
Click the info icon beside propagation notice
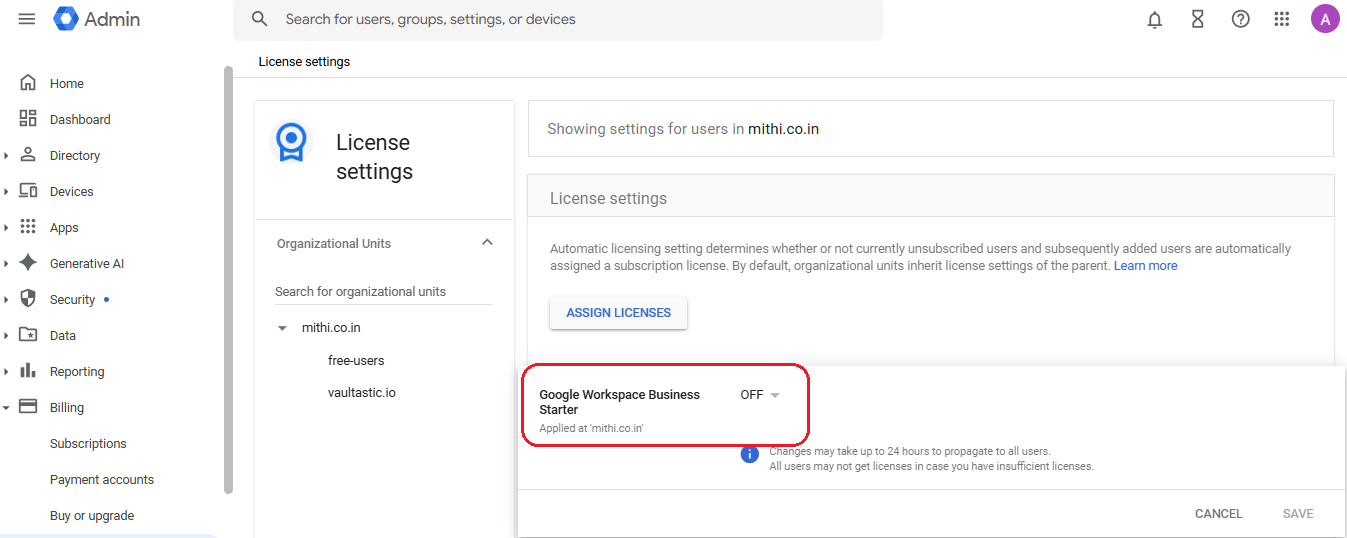[x=750, y=455]
